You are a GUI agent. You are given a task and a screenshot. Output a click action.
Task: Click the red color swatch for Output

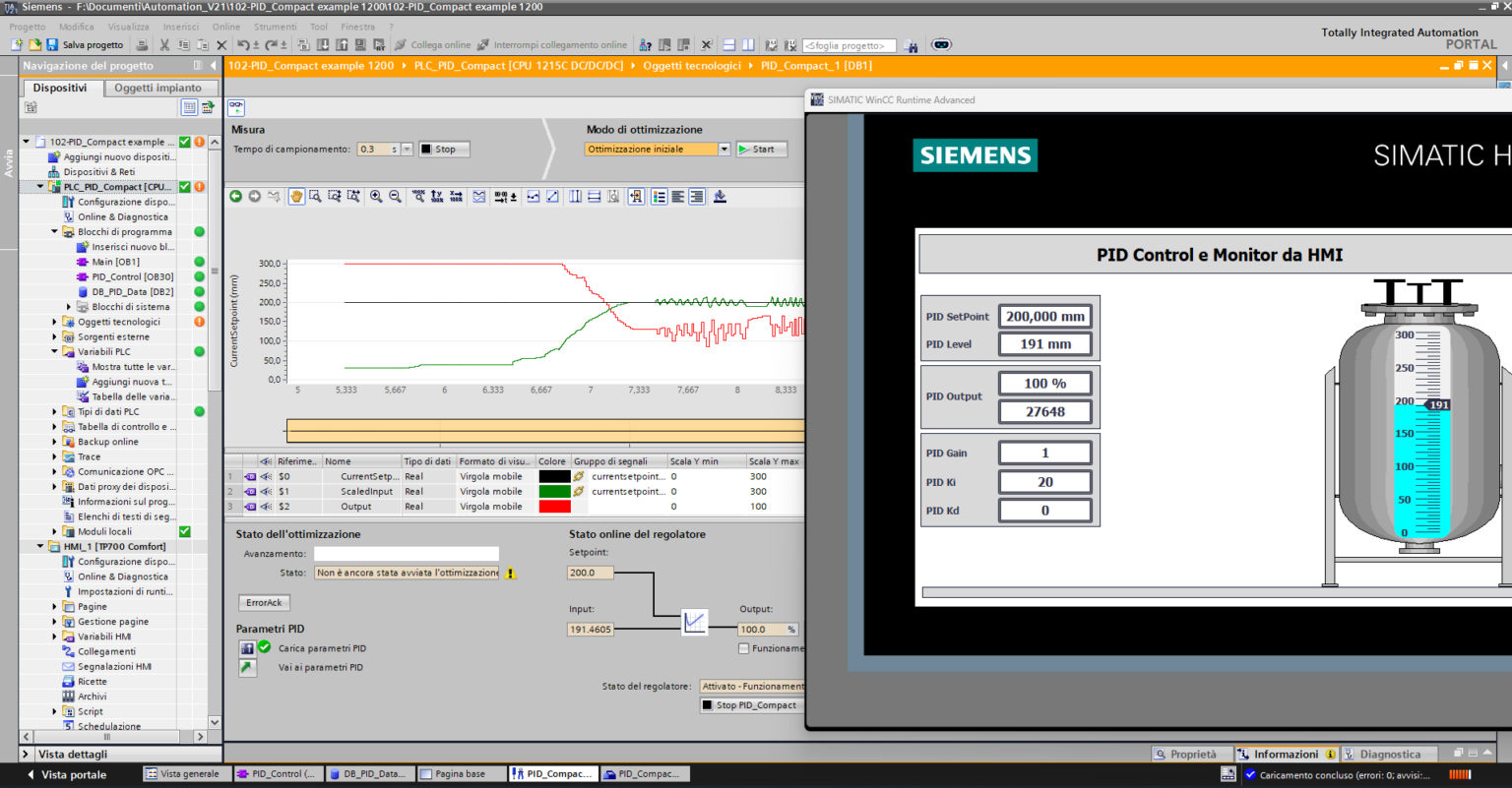tap(554, 507)
